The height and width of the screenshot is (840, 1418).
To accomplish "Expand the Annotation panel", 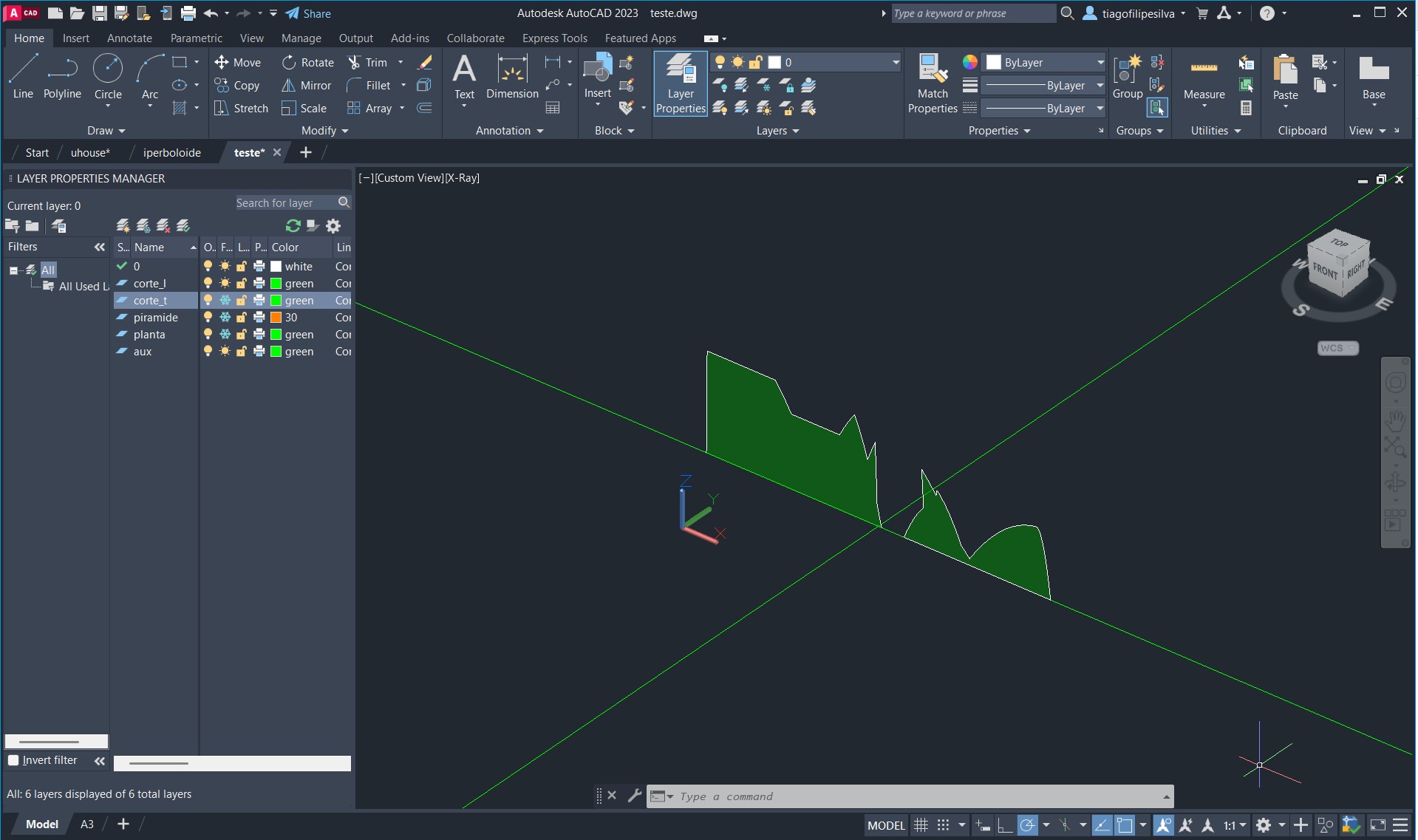I will coord(510,131).
